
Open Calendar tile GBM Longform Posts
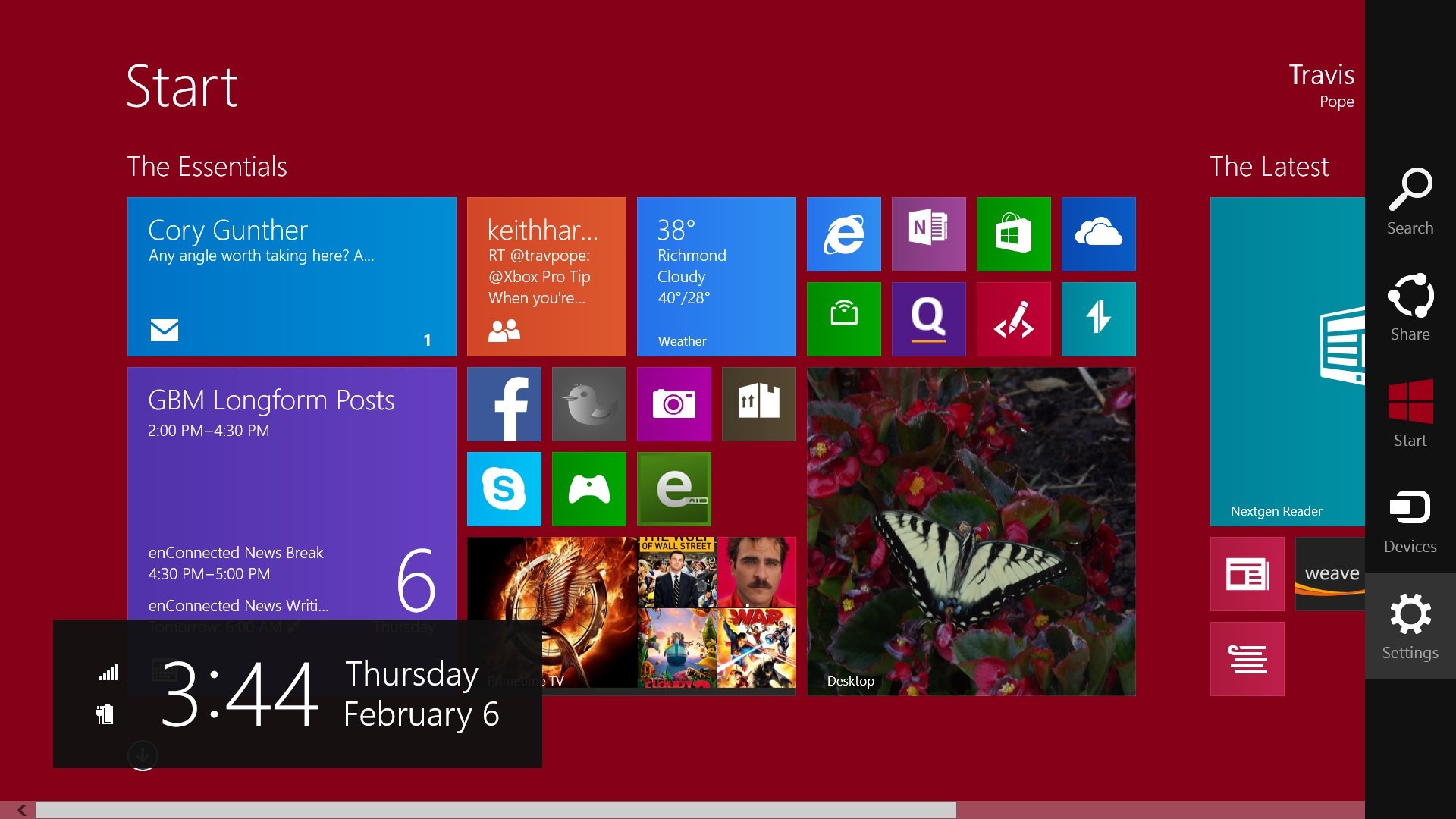coord(292,493)
